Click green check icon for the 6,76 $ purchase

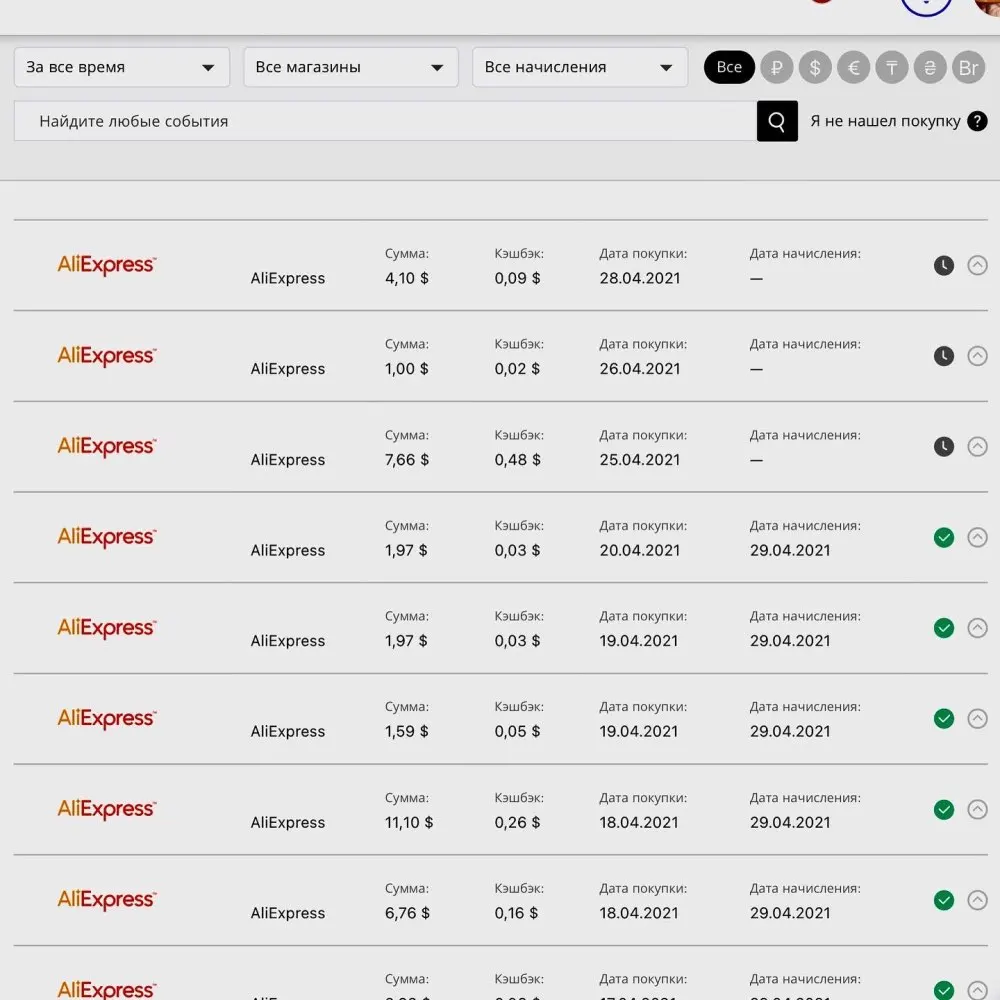click(944, 900)
